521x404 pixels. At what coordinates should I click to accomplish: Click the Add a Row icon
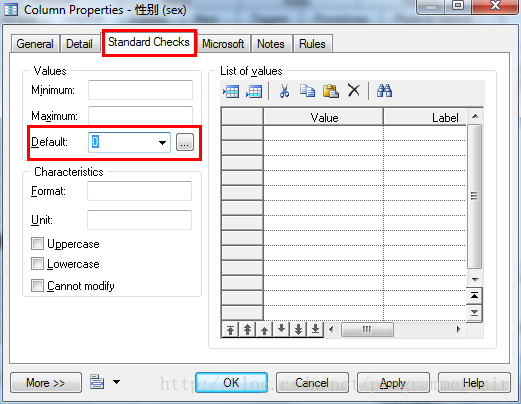254,91
